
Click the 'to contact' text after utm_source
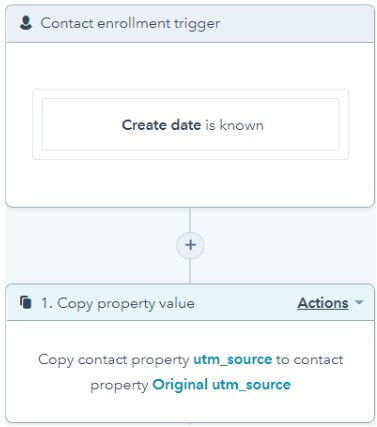(x=310, y=360)
